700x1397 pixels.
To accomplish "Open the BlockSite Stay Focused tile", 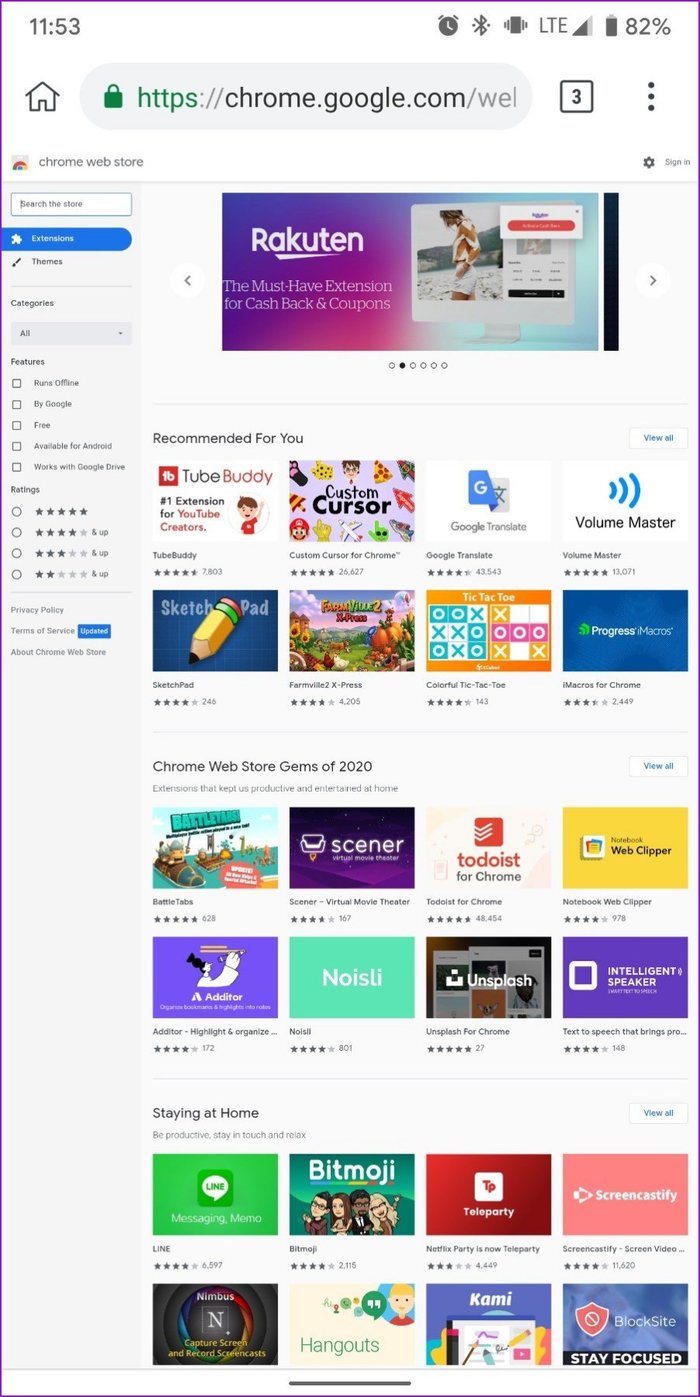I will pos(625,1324).
